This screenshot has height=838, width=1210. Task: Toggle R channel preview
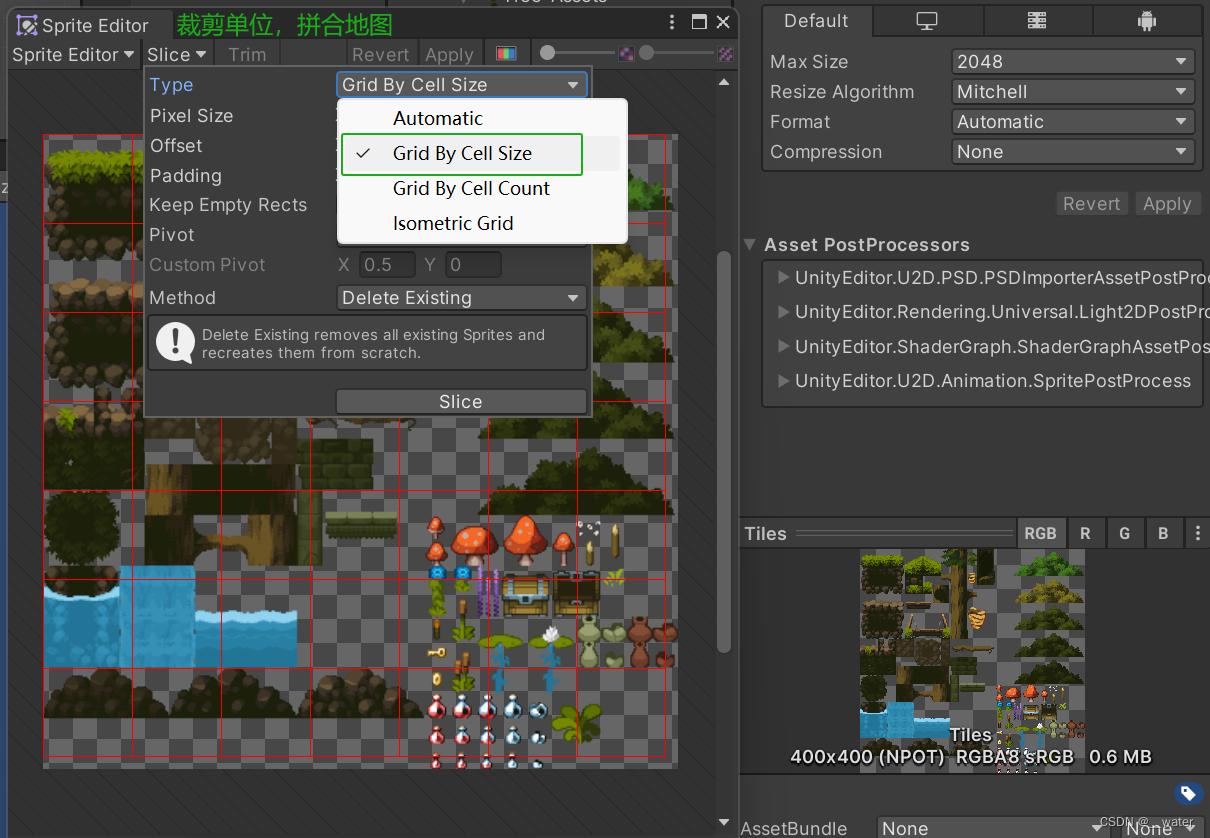click(x=1085, y=533)
